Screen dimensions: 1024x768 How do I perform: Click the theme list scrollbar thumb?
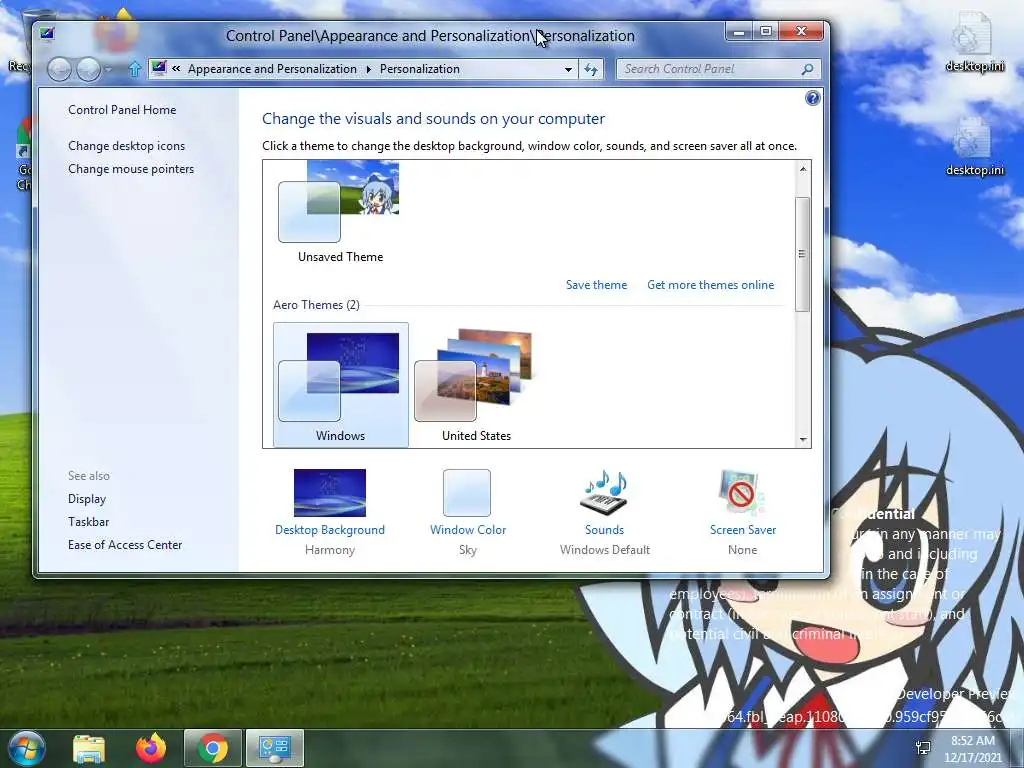(803, 254)
